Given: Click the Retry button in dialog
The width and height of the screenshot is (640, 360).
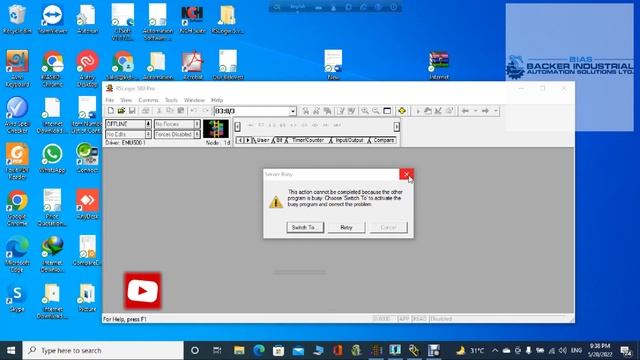Looking at the screenshot, I should click(346, 227).
